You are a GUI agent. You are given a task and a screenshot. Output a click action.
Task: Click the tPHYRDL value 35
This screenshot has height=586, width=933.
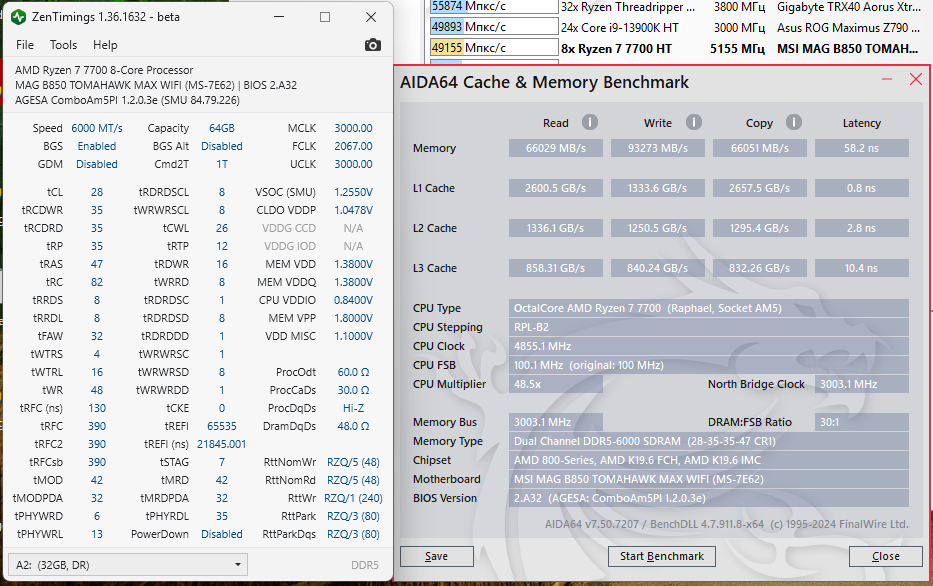pyautogui.click(x=221, y=516)
